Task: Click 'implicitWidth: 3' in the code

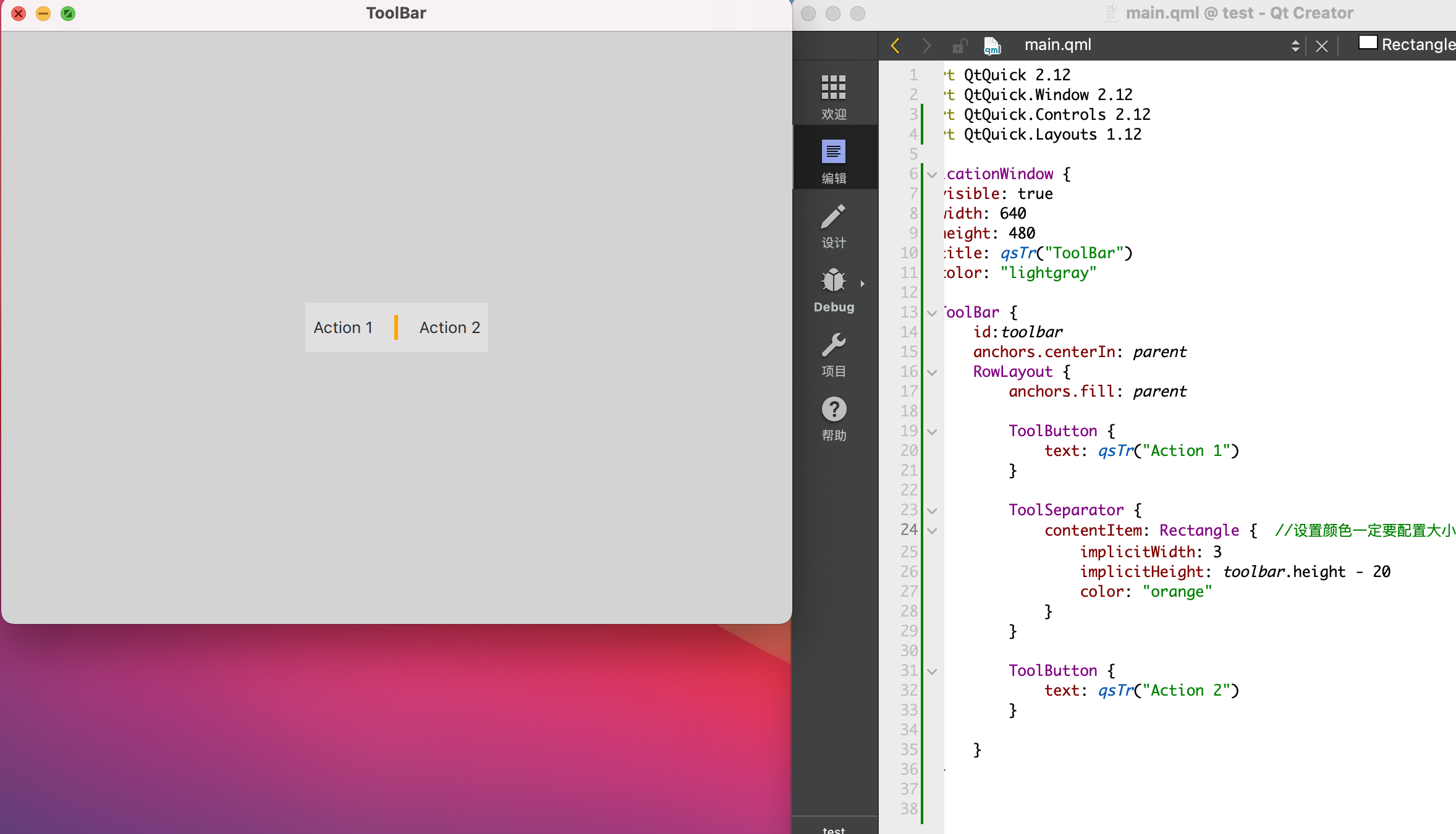Action: click(1150, 552)
